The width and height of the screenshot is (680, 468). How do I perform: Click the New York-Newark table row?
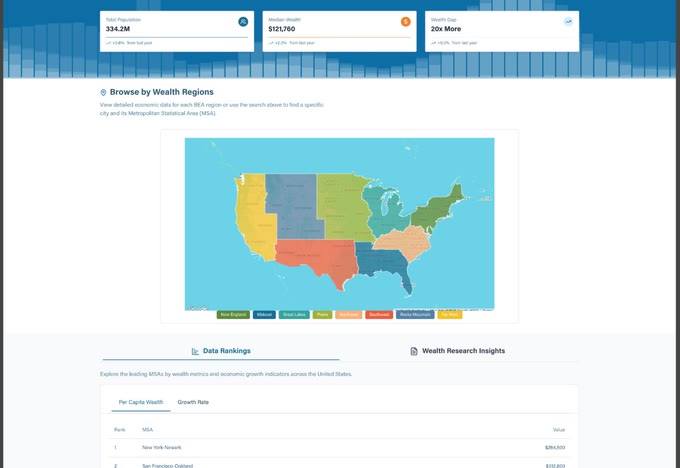[x=339, y=448]
